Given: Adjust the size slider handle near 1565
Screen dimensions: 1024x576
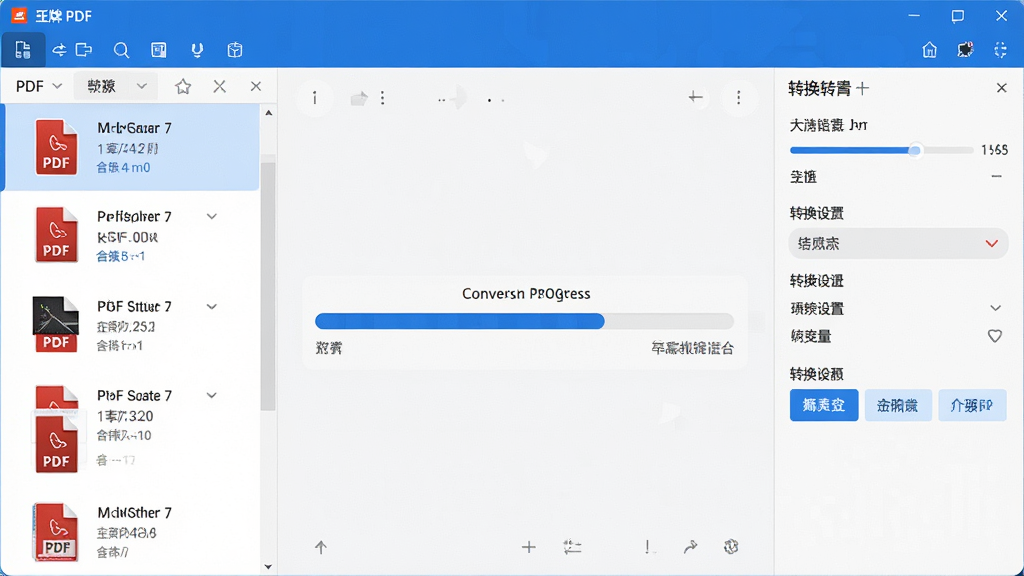Looking at the screenshot, I should point(915,150).
